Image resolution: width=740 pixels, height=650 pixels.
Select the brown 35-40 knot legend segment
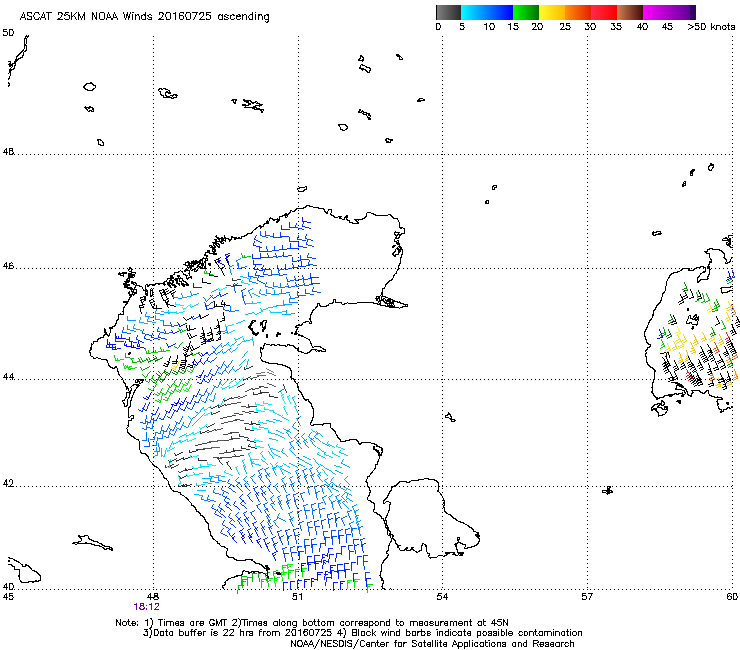pyautogui.click(x=630, y=12)
